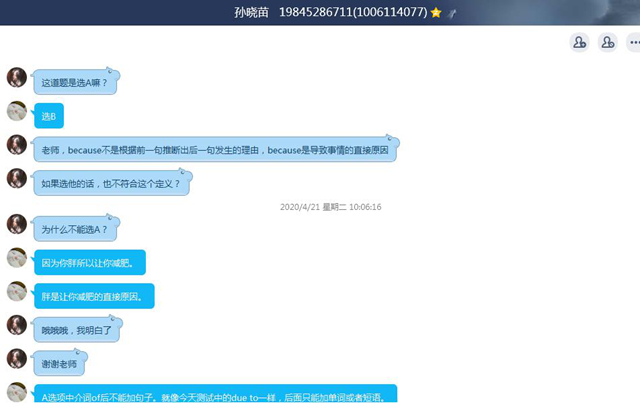Click the avatar beside 哦哦哦，我明白了
Screen dimensions: 640x403
click(x=17, y=325)
